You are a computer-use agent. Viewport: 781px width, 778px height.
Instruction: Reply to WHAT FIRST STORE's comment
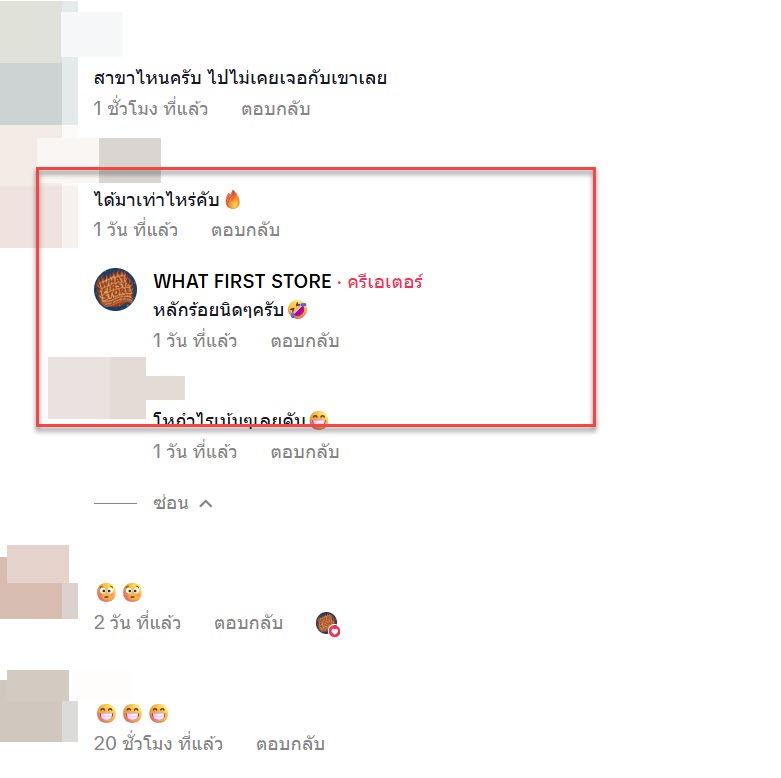pos(304,341)
